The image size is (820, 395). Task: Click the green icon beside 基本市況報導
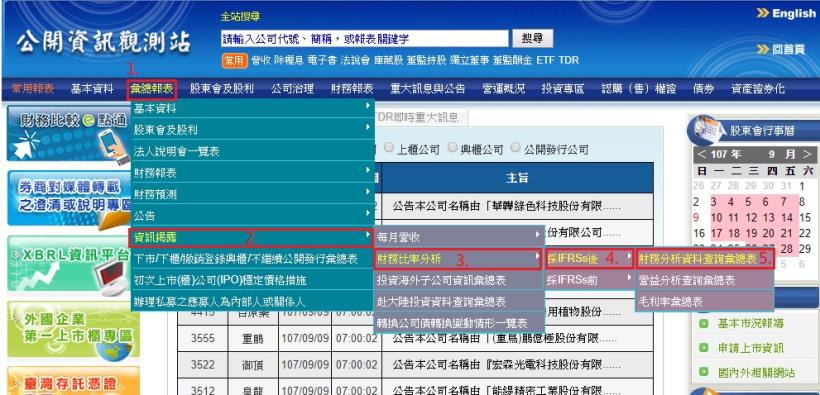(x=703, y=324)
